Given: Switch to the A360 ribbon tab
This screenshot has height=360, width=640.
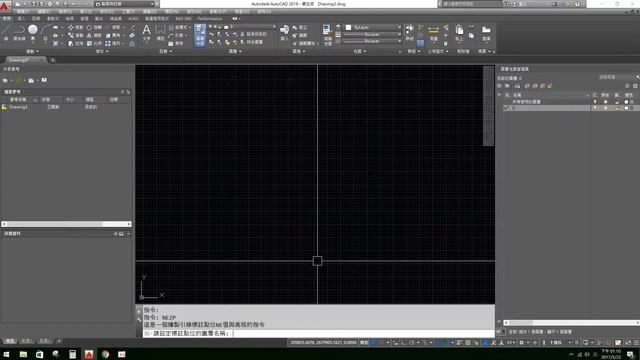Looking at the screenshot, I should (133, 18).
